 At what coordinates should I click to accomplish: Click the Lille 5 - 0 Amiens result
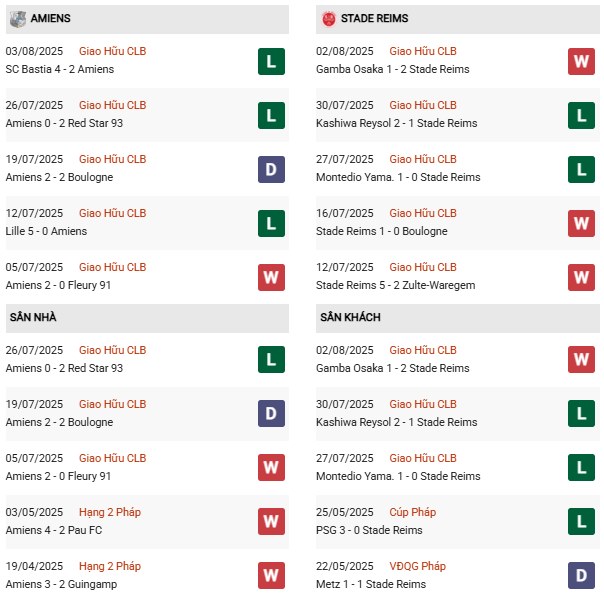pyautogui.click(x=46, y=231)
